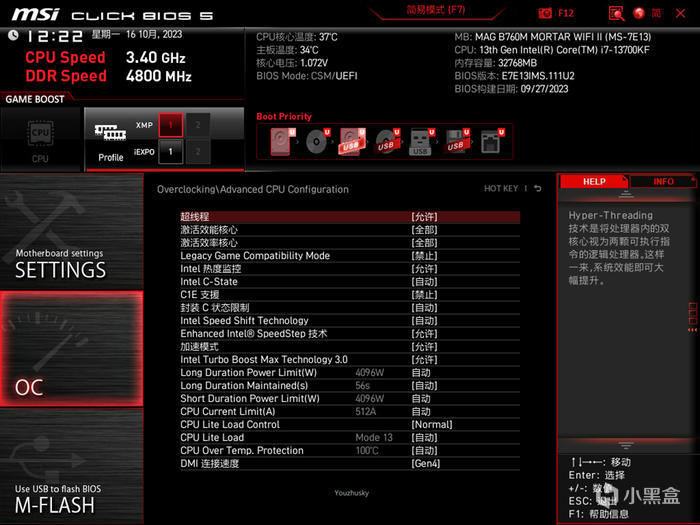Enable iEXPO profile 1

[171, 152]
